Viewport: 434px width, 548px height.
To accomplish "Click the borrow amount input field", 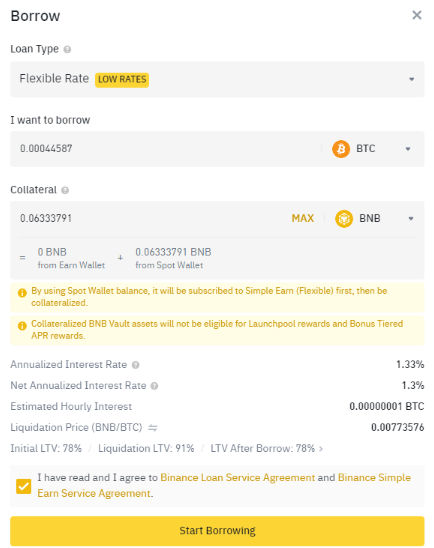I will 168,149.
